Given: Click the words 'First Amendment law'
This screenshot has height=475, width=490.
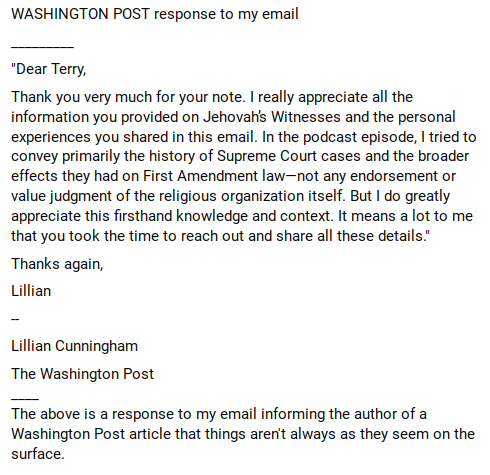Looking at the screenshot, I should [214, 176].
